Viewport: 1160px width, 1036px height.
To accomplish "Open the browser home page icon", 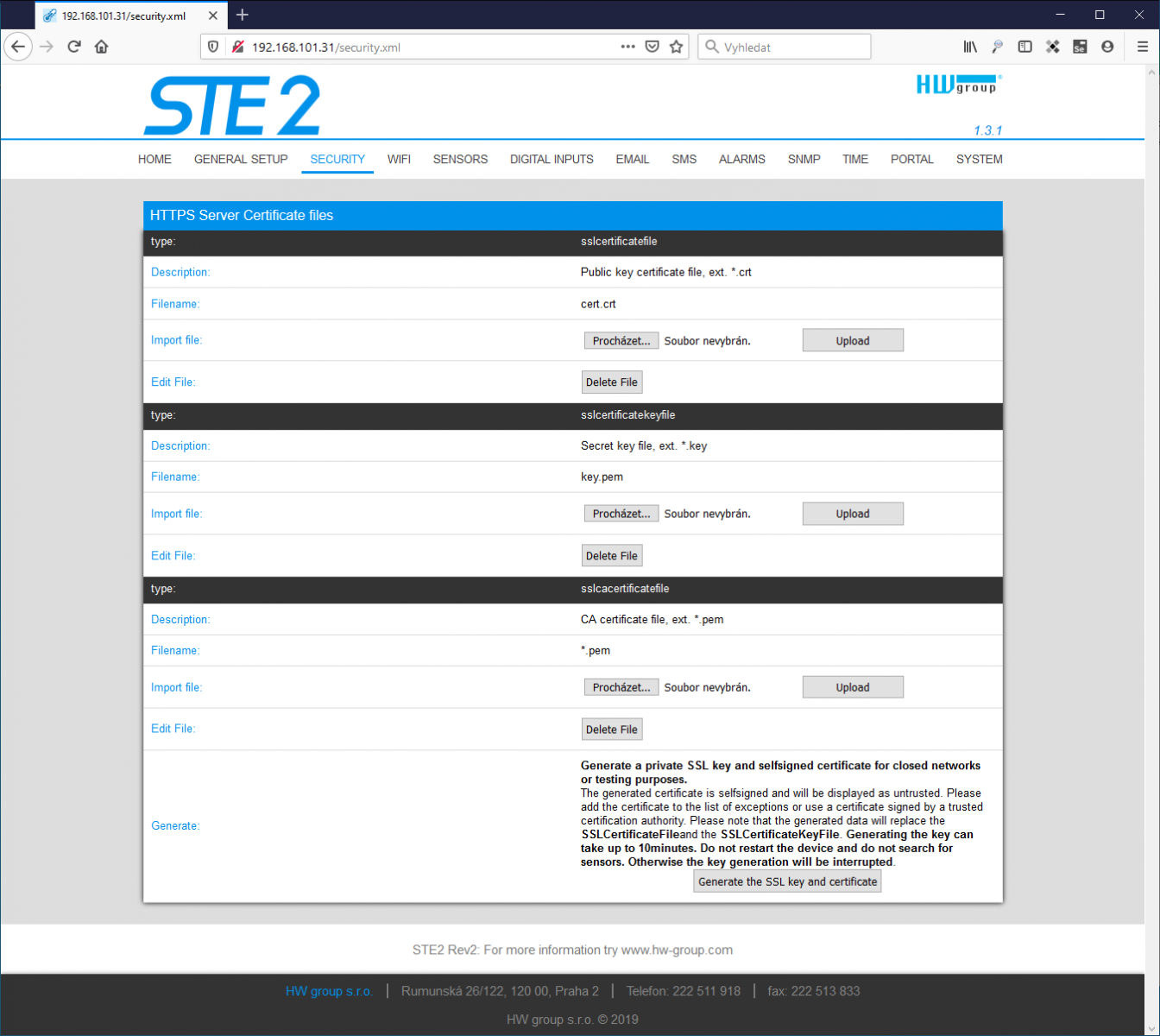I will point(102,47).
